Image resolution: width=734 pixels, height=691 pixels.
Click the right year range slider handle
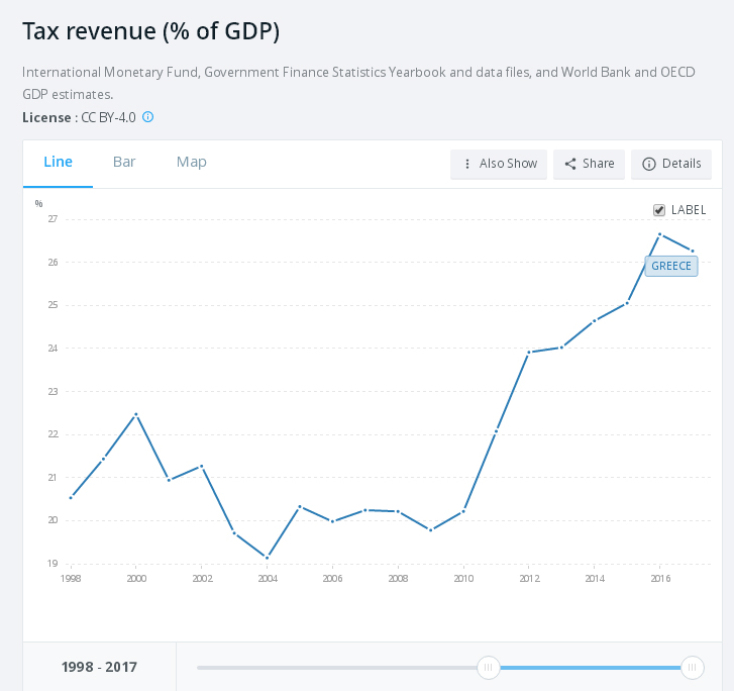click(x=692, y=667)
